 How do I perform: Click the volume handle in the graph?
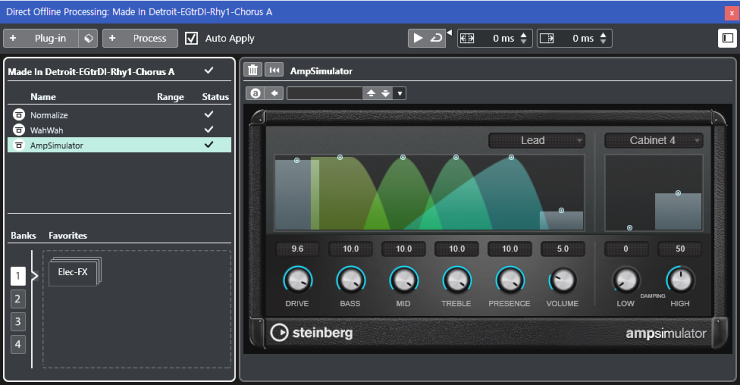[561, 210]
